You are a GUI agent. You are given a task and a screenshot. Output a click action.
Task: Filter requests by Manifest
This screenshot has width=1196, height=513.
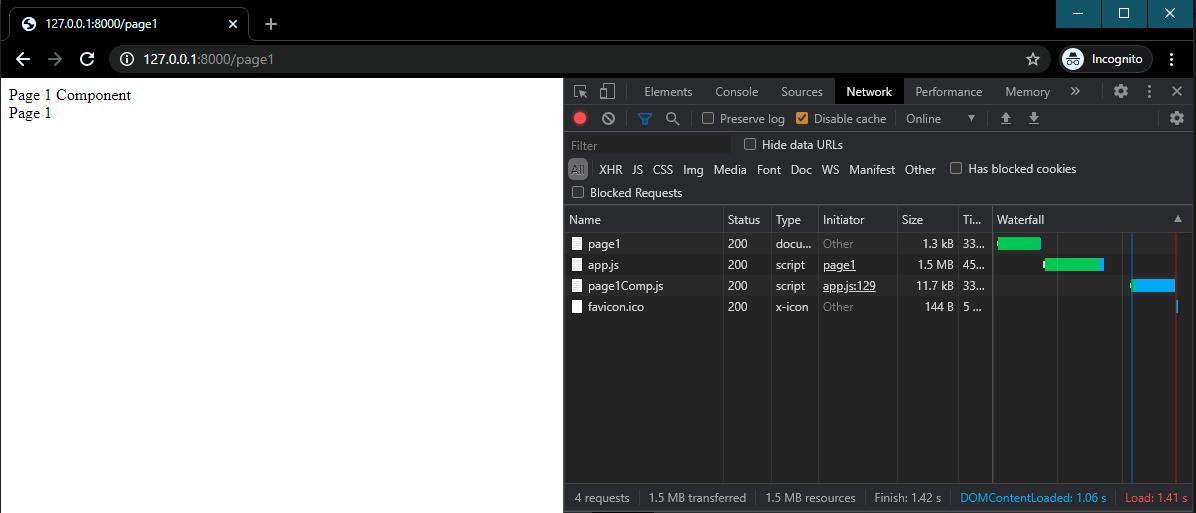click(x=872, y=169)
